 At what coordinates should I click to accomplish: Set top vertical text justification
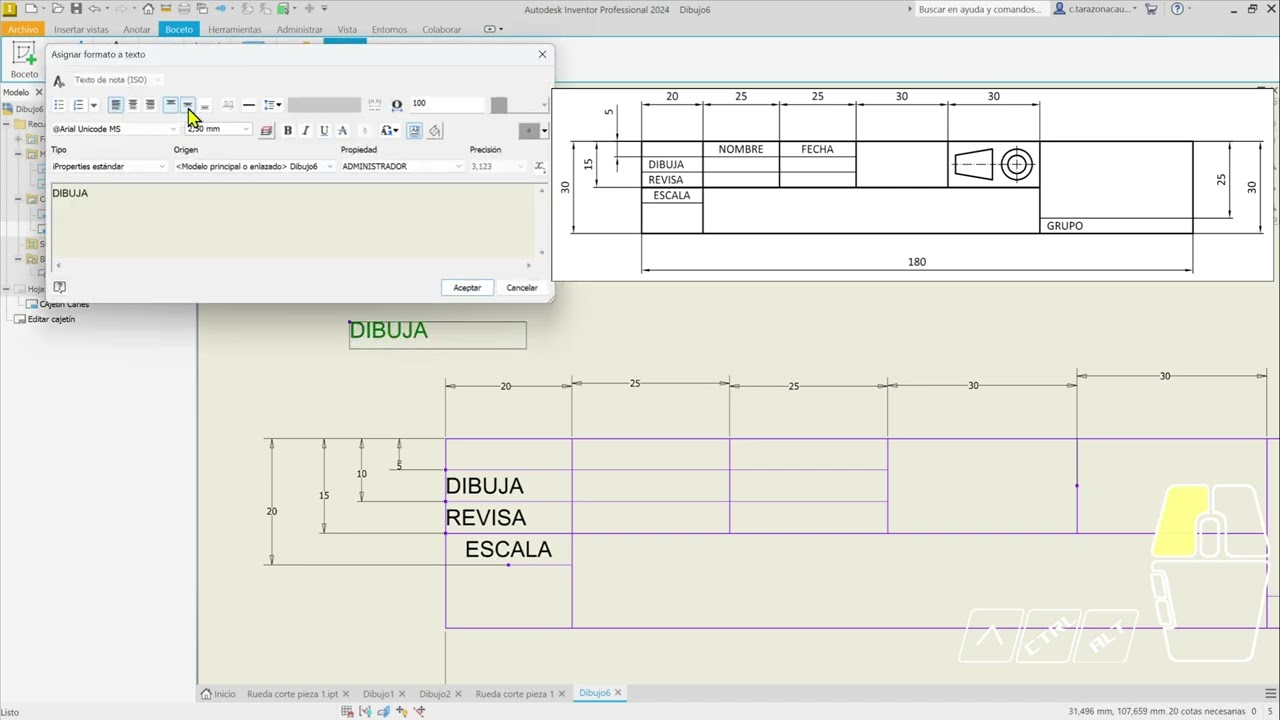pos(171,105)
